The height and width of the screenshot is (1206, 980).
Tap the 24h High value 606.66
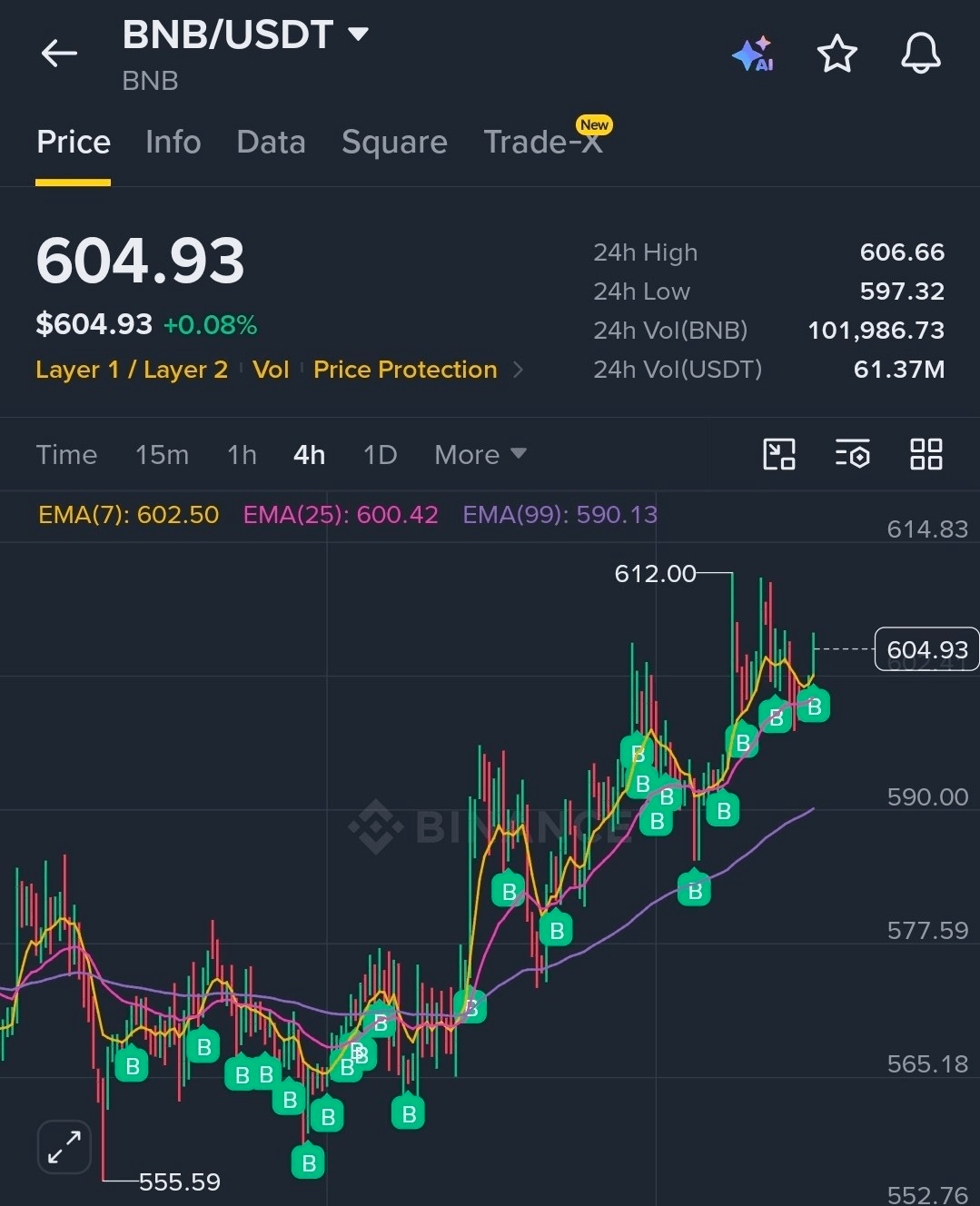[902, 252]
